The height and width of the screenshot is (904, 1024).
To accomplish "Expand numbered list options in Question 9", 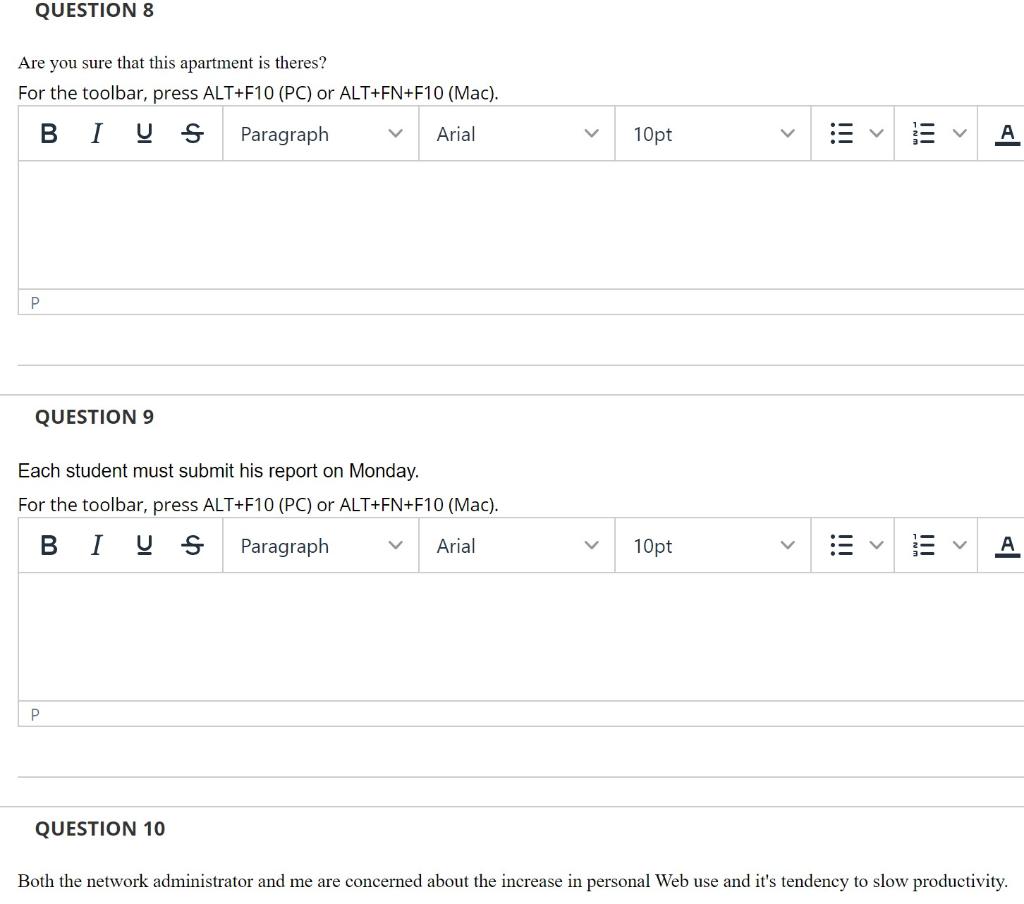I will point(959,545).
